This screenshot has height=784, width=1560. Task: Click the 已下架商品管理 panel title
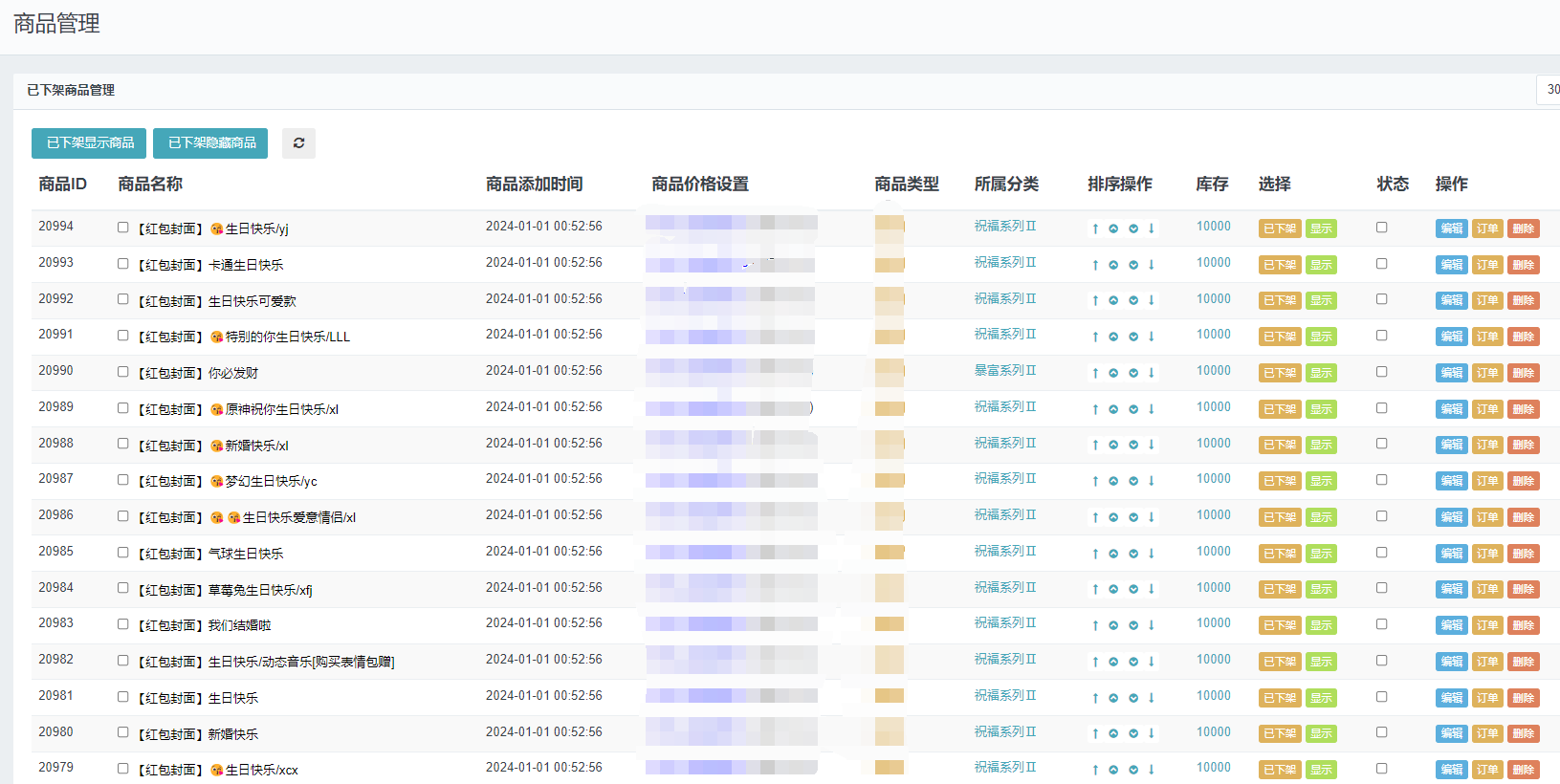(x=71, y=90)
